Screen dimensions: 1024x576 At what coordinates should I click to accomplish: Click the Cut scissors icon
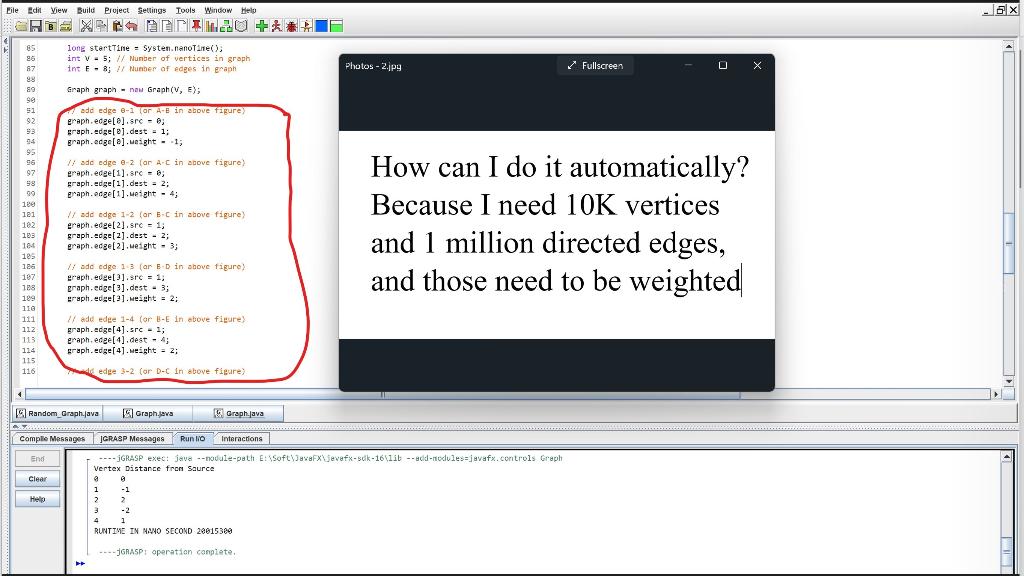[x=86, y=26]
